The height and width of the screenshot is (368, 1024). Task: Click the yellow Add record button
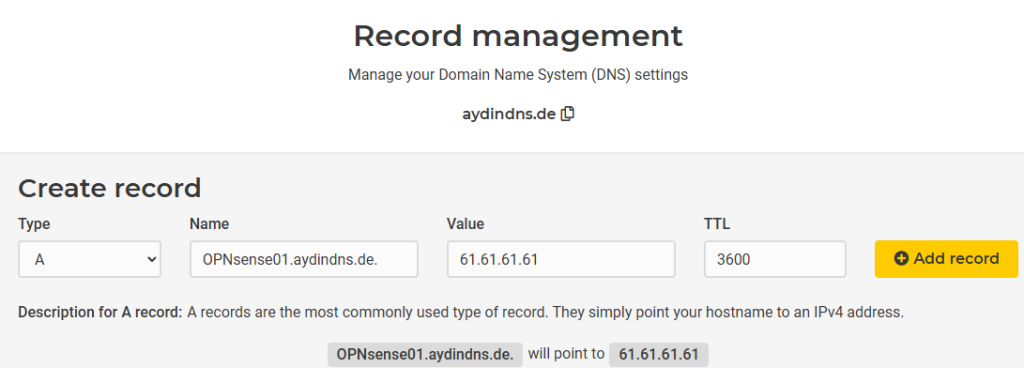coord(946,259)
